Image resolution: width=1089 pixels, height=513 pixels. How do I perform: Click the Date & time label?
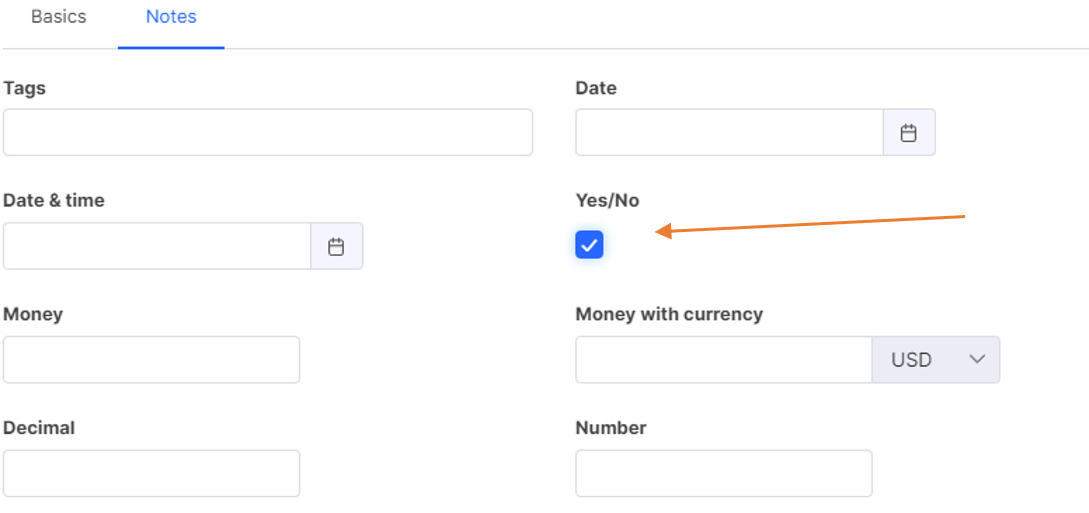tap(54, 201)
